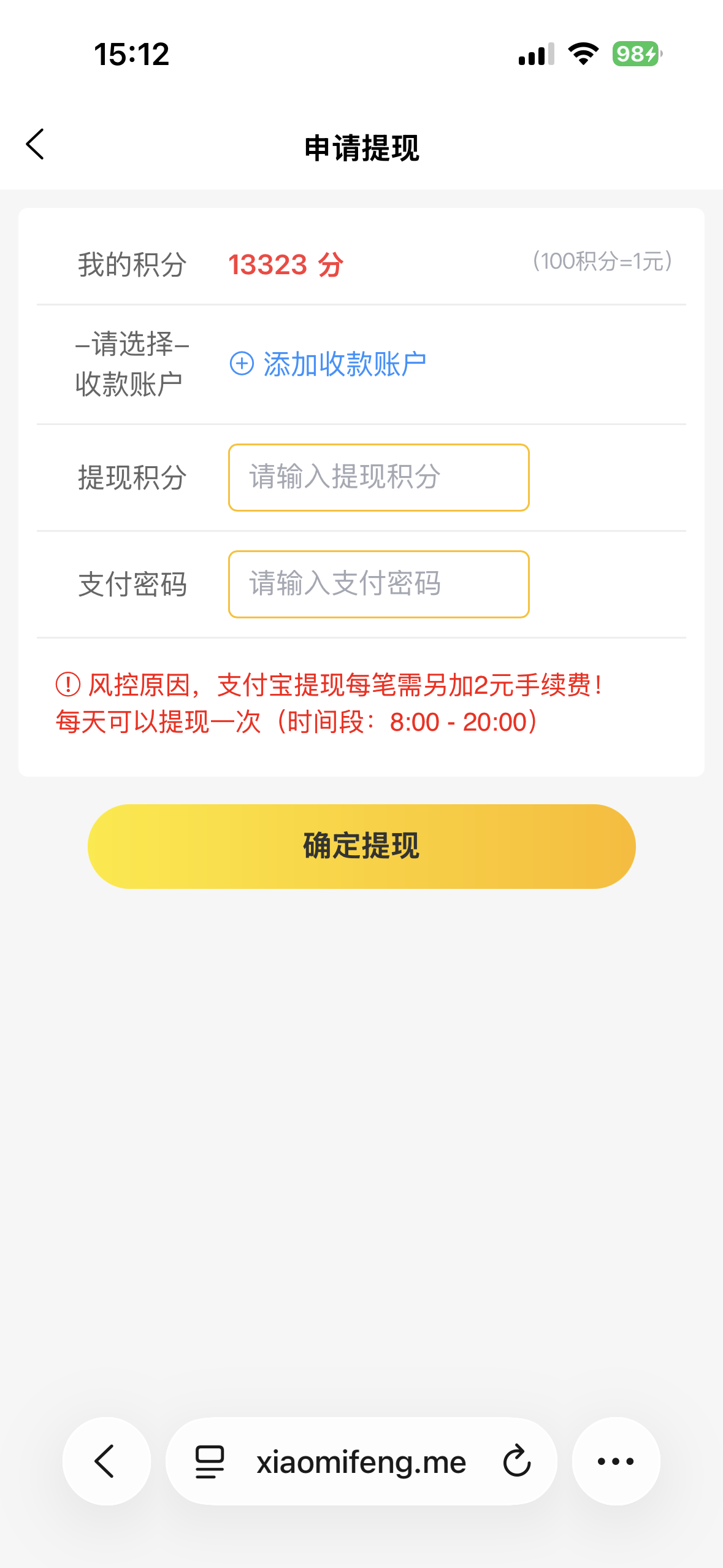Image resolution: width=723 pixels, height=1568 pixels.
Task: Tap the 13323 分 points balance
Action: 286,265
